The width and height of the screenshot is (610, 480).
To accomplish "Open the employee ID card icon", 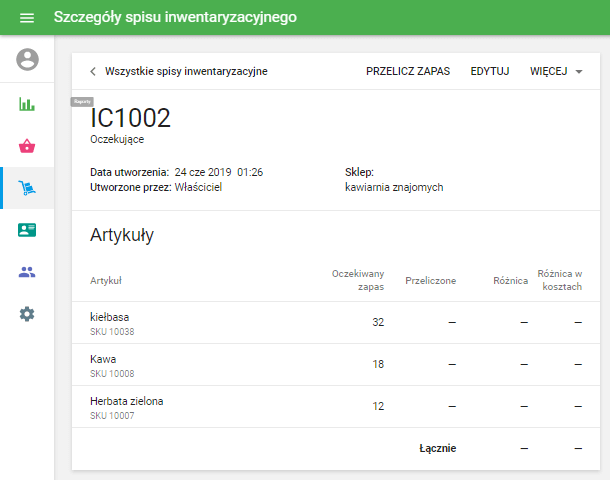I will click(27, 230).
